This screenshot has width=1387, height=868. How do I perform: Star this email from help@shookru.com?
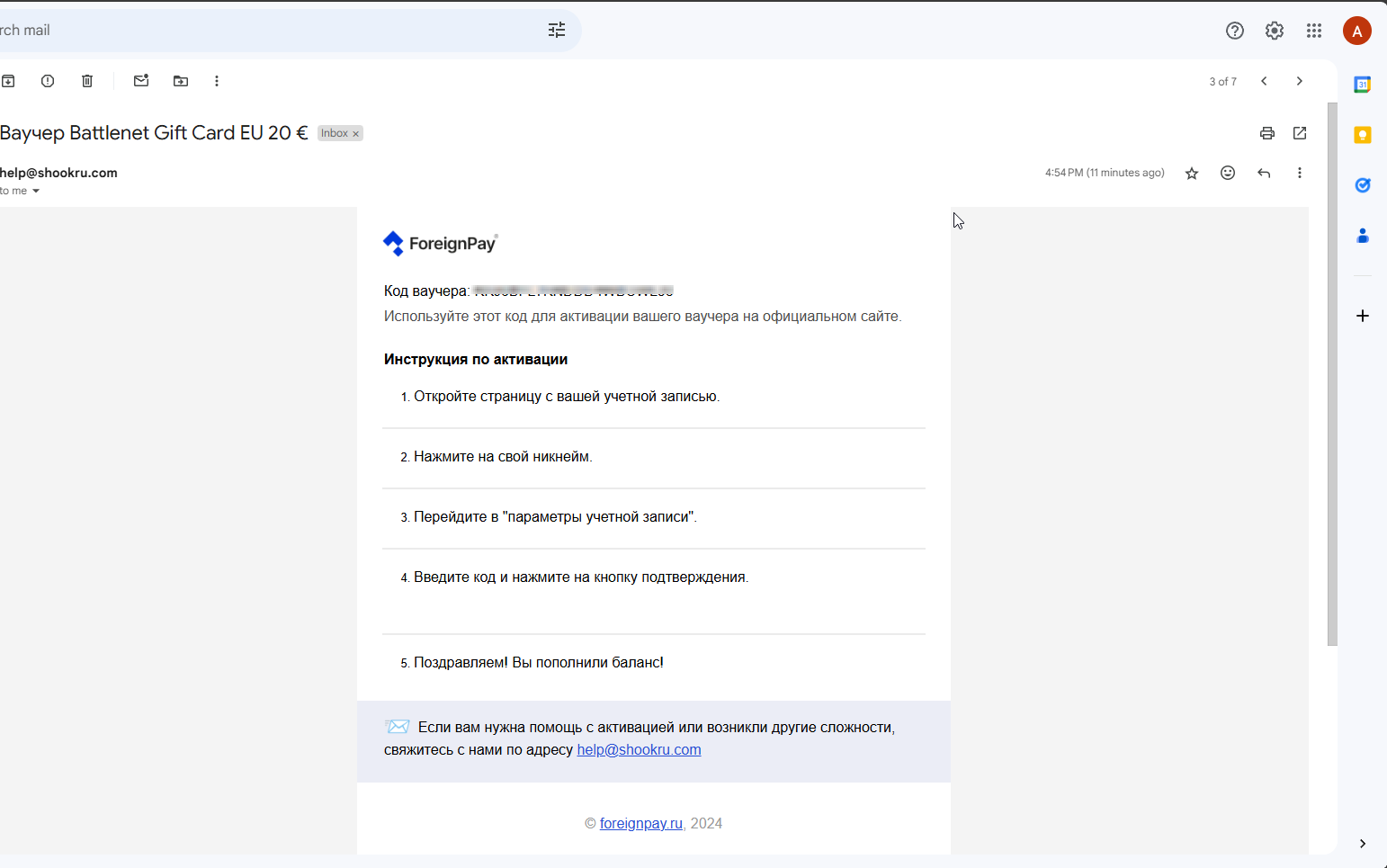1192,174
